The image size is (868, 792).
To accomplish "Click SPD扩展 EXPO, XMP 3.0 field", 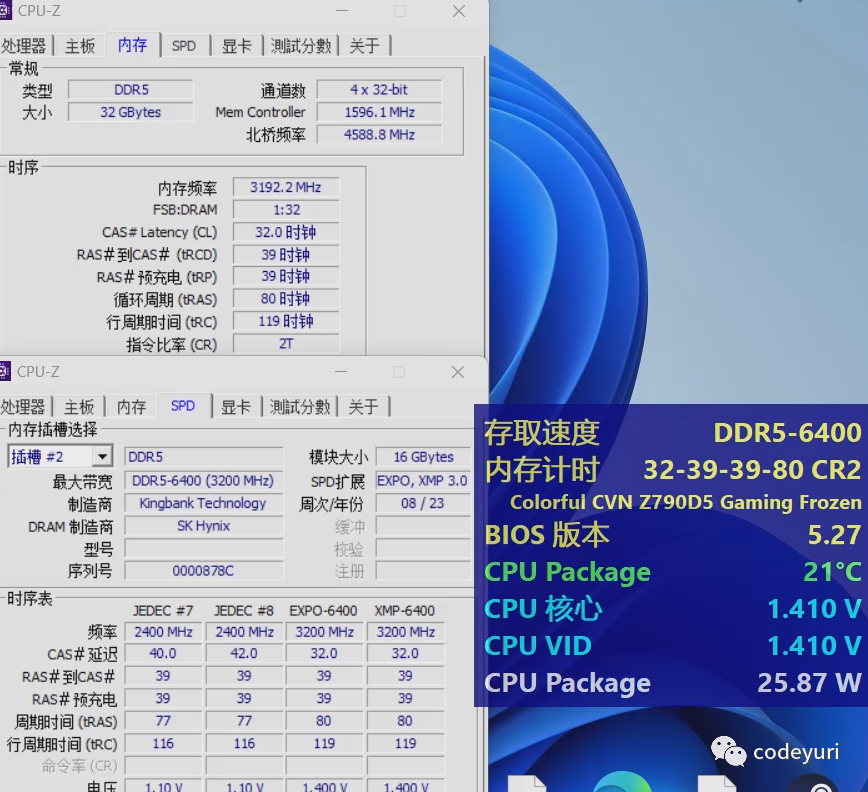I will 423,480.
